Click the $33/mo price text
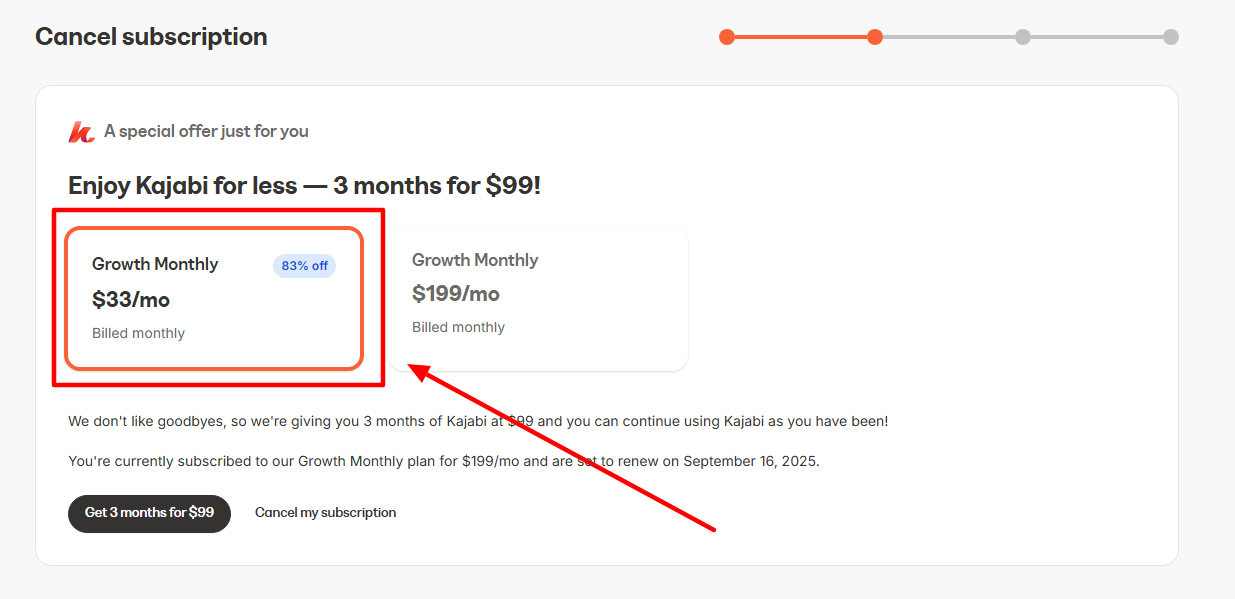1235x599 pixels. pyautogui.click(x=131, y=299)
